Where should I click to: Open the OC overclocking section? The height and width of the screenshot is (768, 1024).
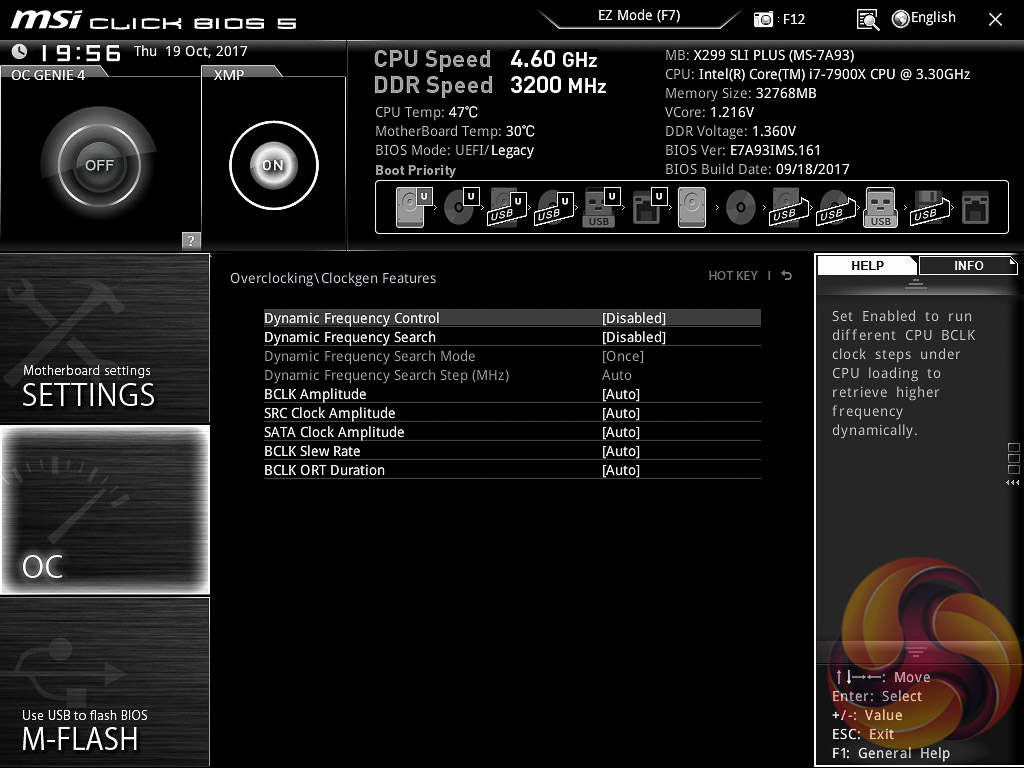(x=104, y=509)
